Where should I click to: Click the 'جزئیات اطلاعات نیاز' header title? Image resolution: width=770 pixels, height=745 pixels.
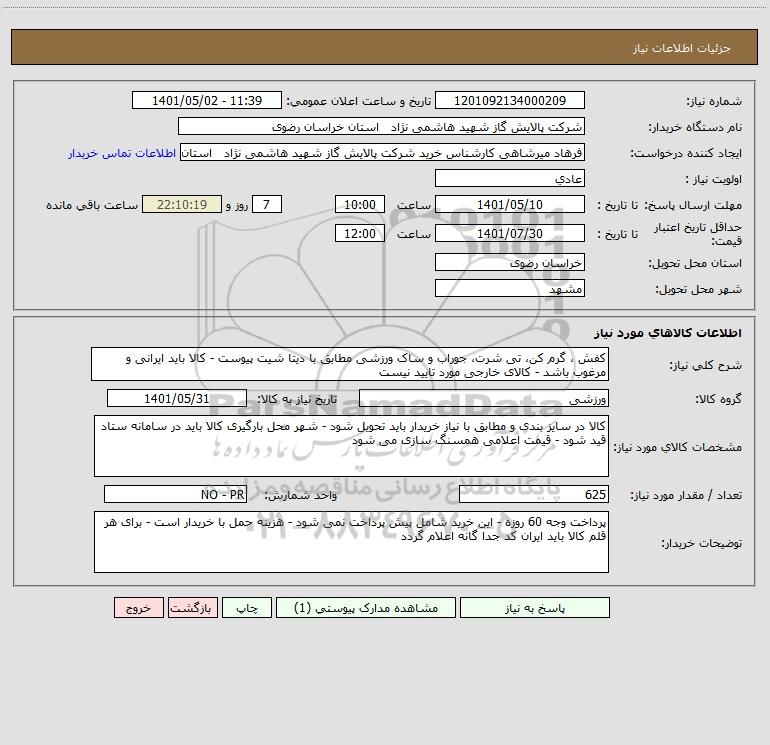coord(682,48)
